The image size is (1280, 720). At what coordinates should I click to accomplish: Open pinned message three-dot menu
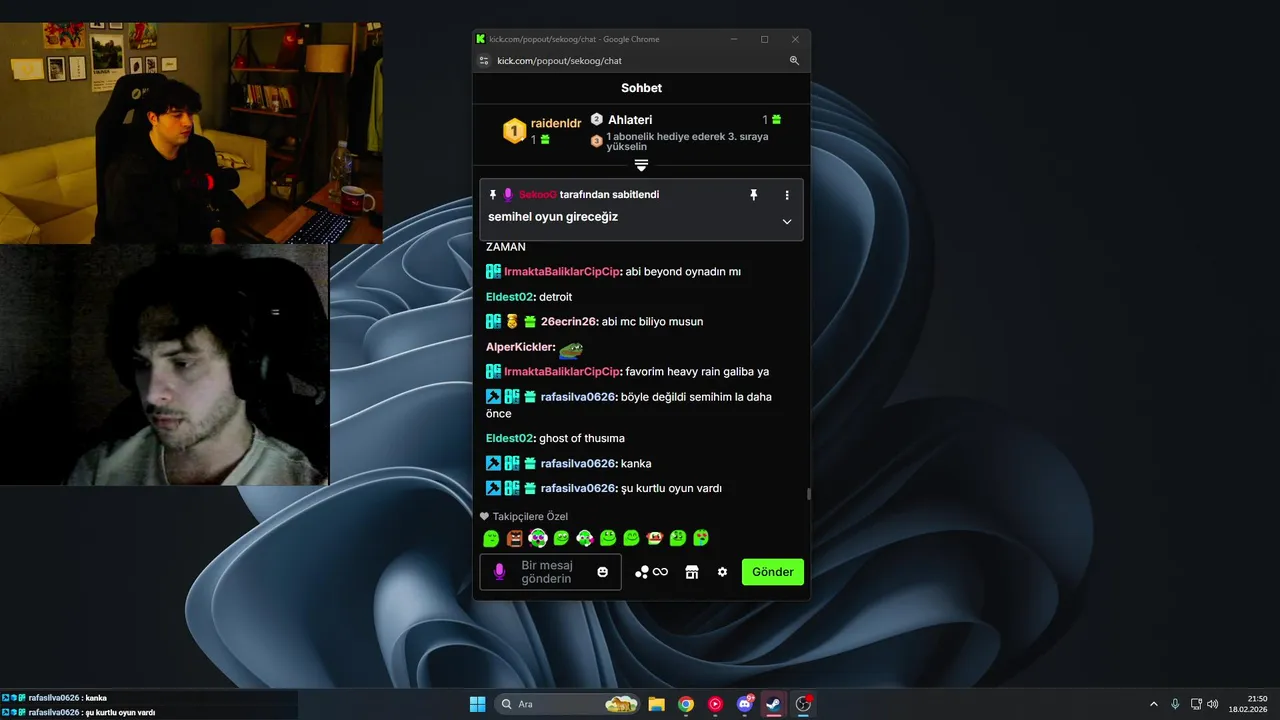tap(787, 195)
